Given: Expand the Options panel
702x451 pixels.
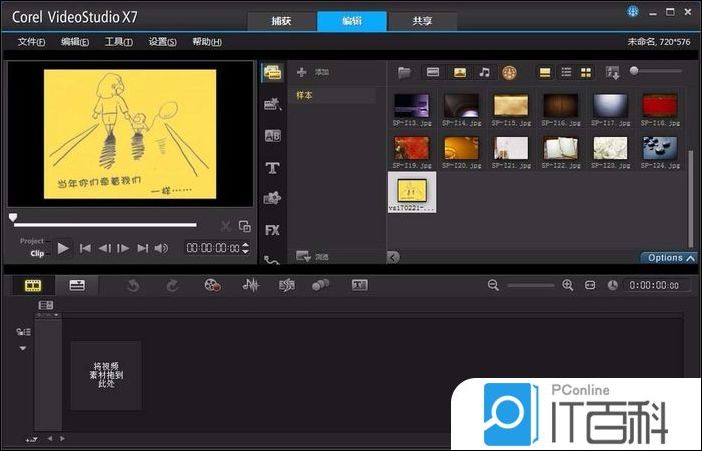Looking at the screenshot, I should pos(669,258).
